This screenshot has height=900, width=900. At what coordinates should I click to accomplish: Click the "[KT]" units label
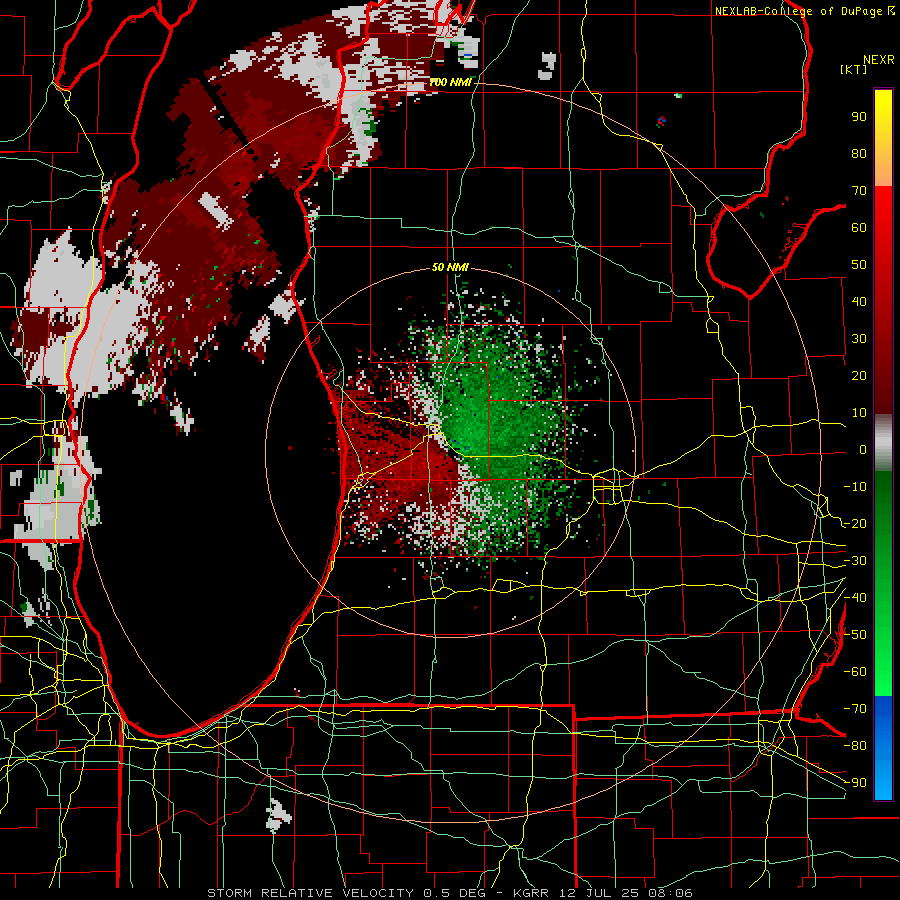pos(854,69)
